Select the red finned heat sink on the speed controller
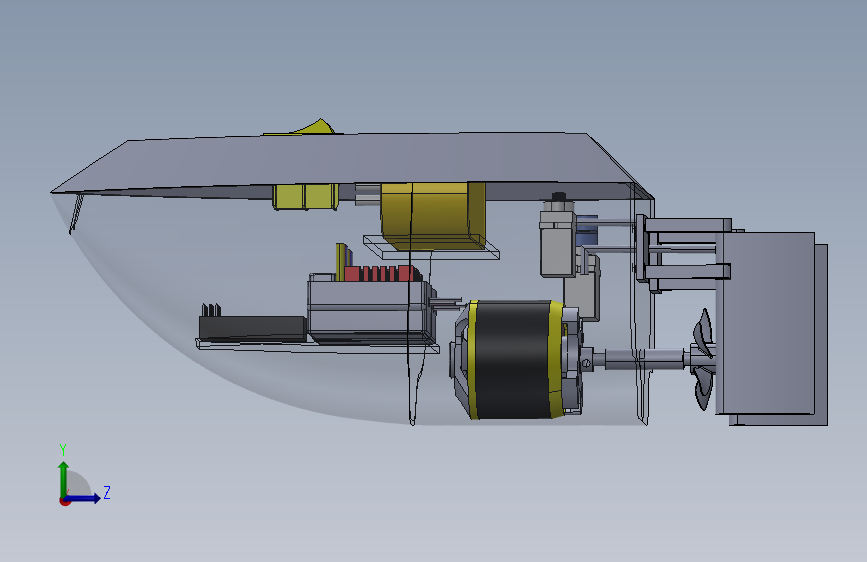 click(381, 273)
